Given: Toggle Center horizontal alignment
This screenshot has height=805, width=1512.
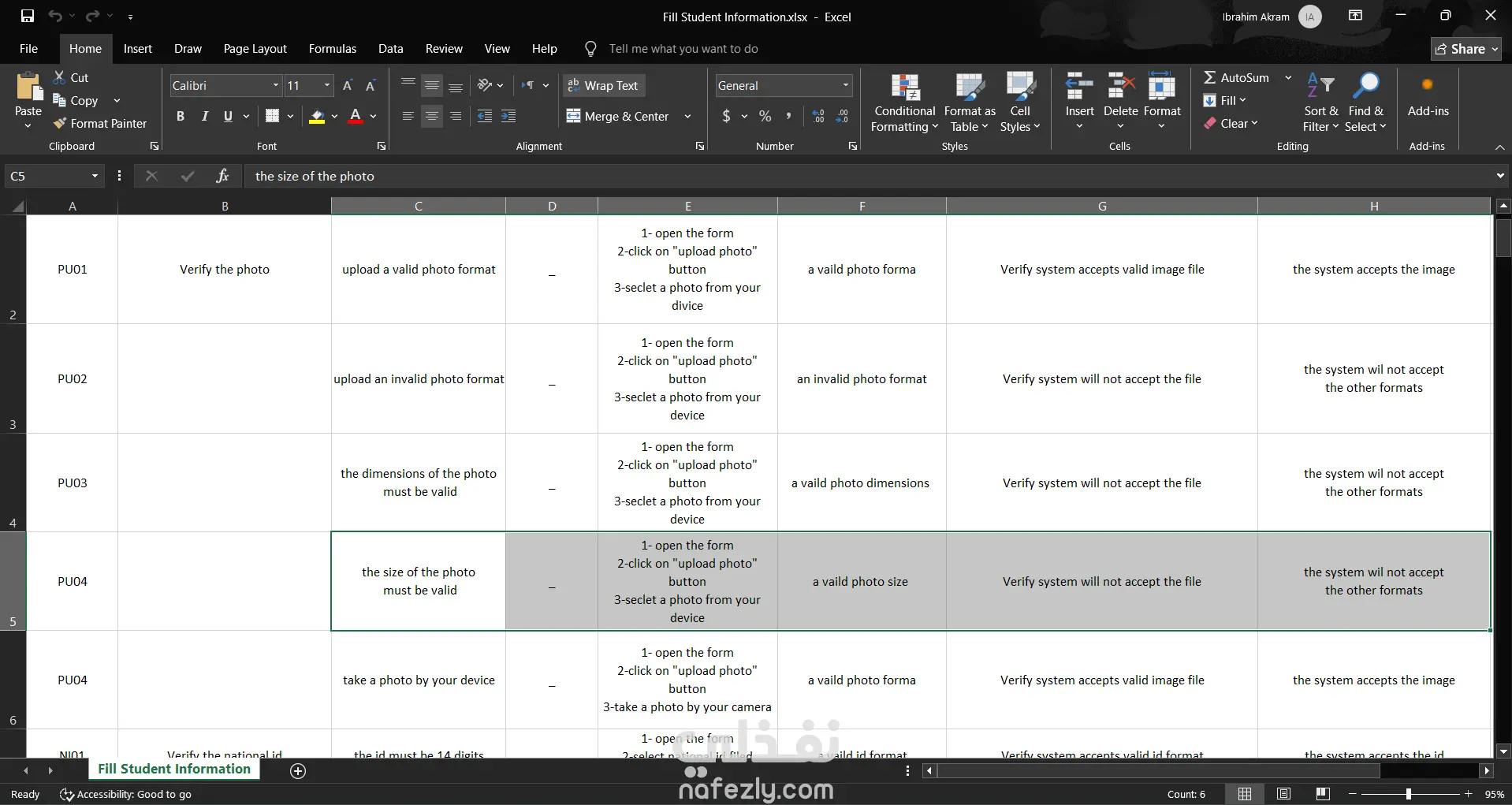Looking at the screenshot, I should click(432, 116).
